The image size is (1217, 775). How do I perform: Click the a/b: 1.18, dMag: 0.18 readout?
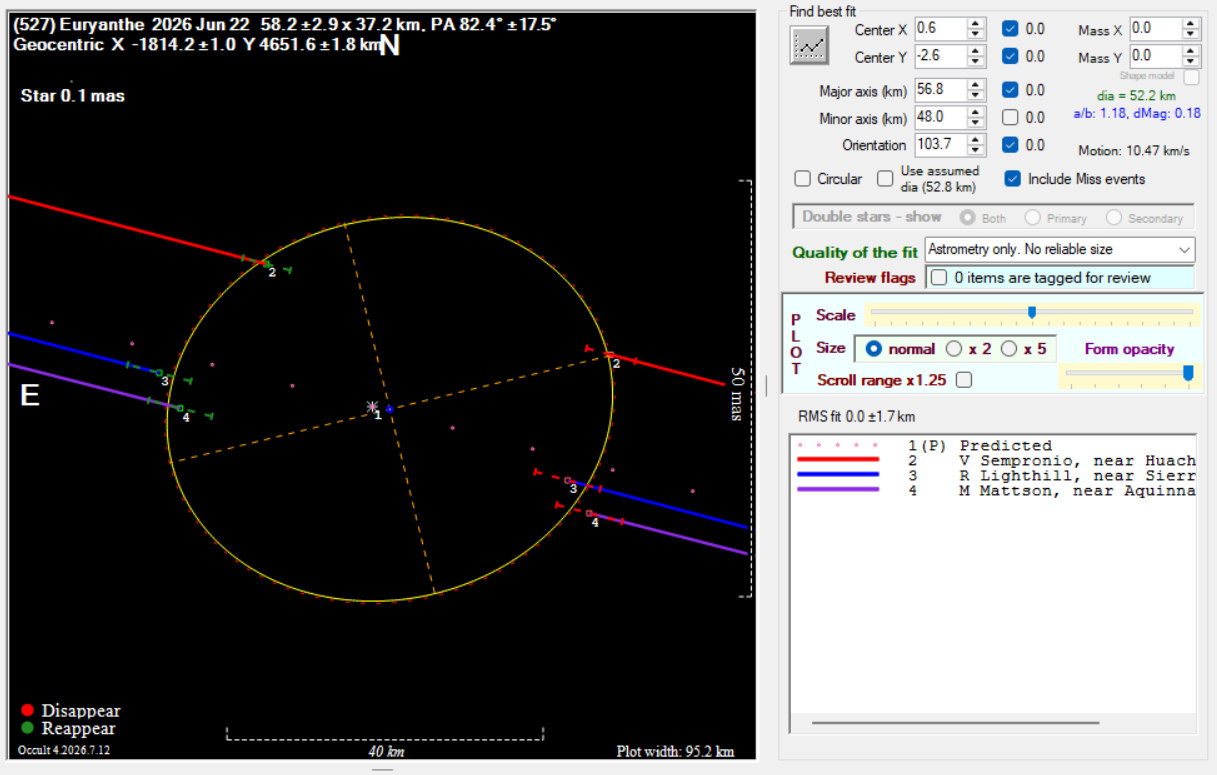[x=1137, y=113]
